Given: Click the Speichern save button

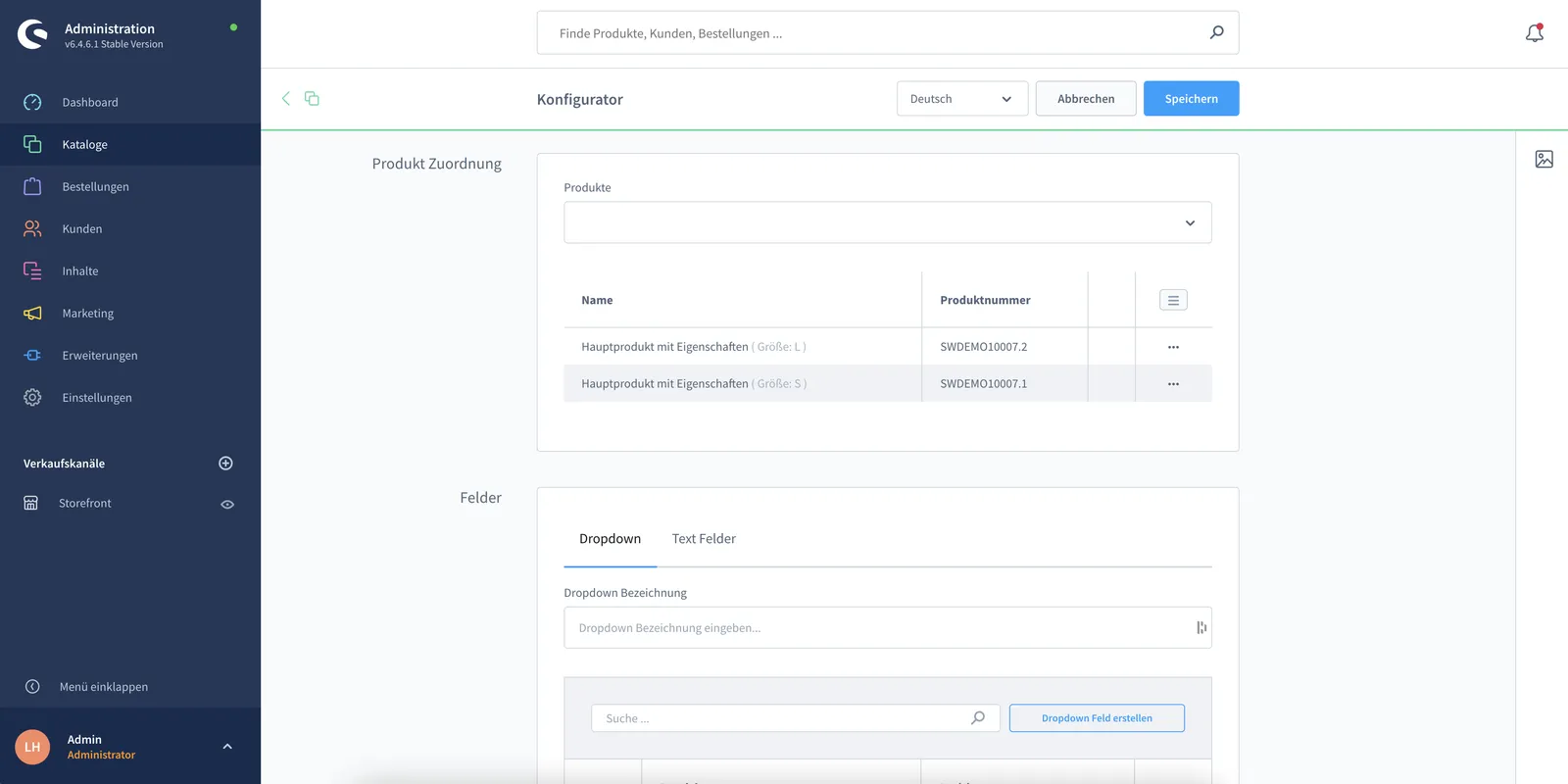Looking at the screenshot, I should click(x=1191, y=99).
